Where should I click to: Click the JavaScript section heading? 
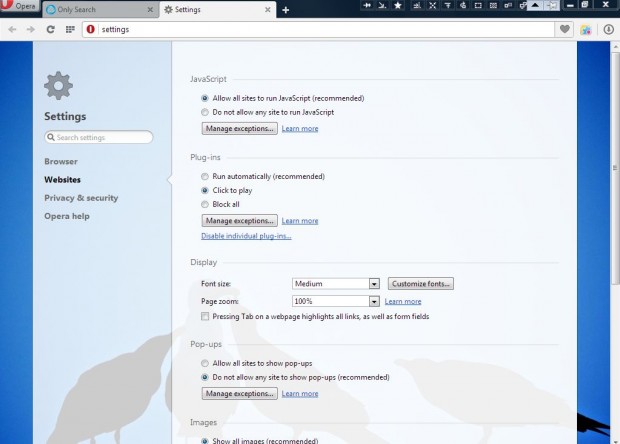208,79
